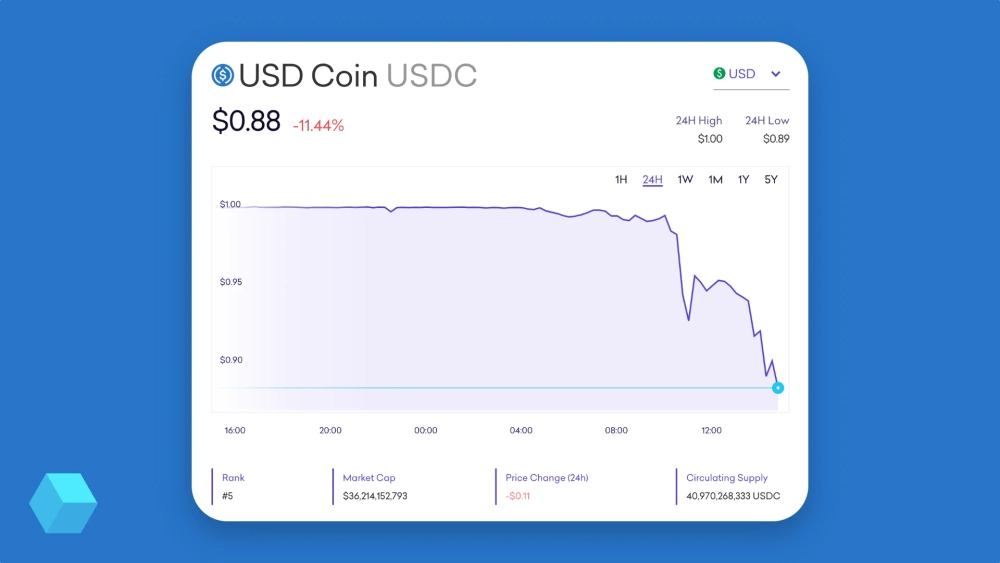Click the green dollar currency icon
The image size is (1000, 563).
(x=719, y=74)
